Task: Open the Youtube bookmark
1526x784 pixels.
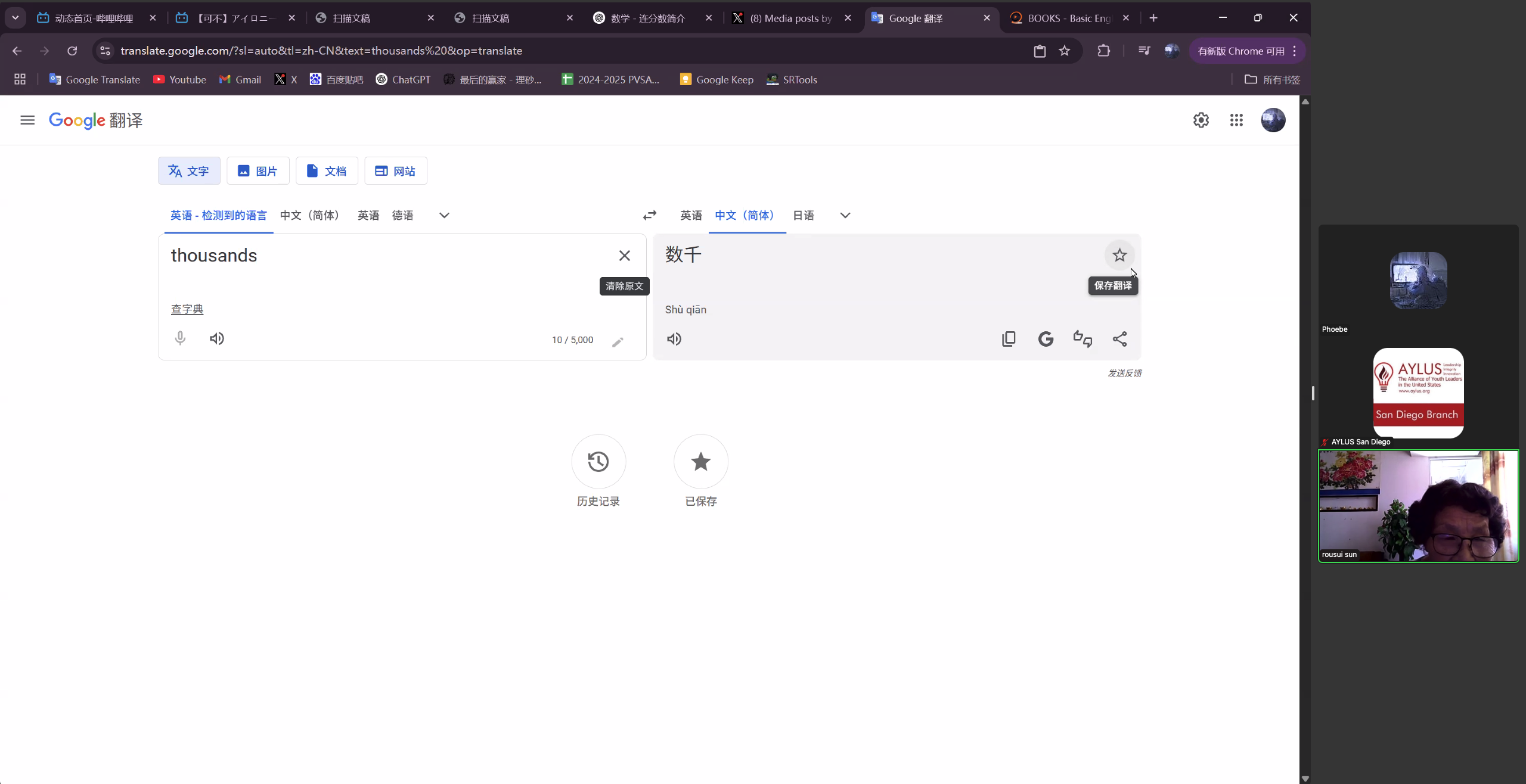Action: pyautogui.click(x=179, y=80)
